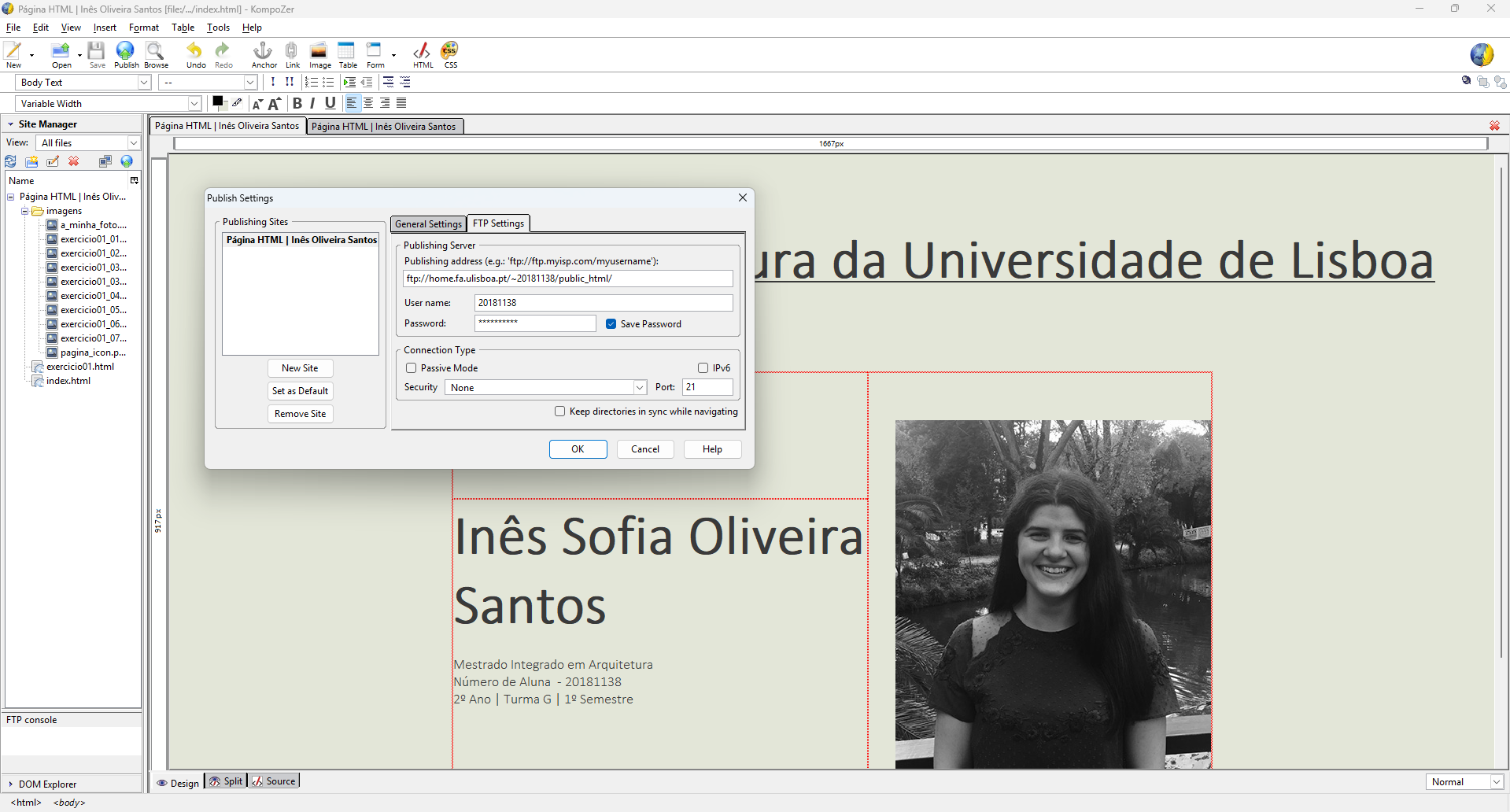The height and width of the screenshot is (812, 1510).
Task: Enable the Passive Mode checkbox
Action: 412,368
